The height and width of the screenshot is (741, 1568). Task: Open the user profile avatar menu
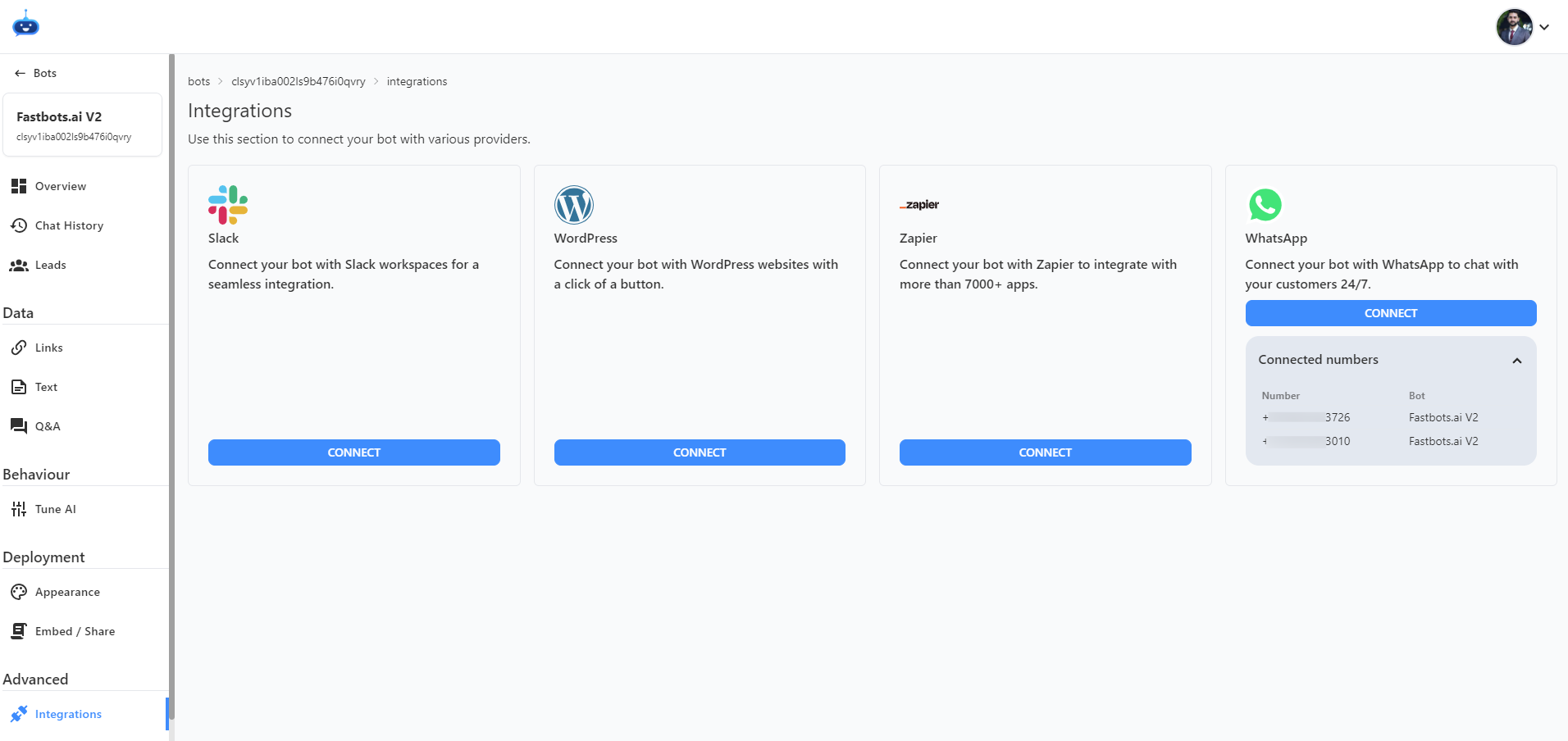pyautogui.click(x=1514, y=27)
